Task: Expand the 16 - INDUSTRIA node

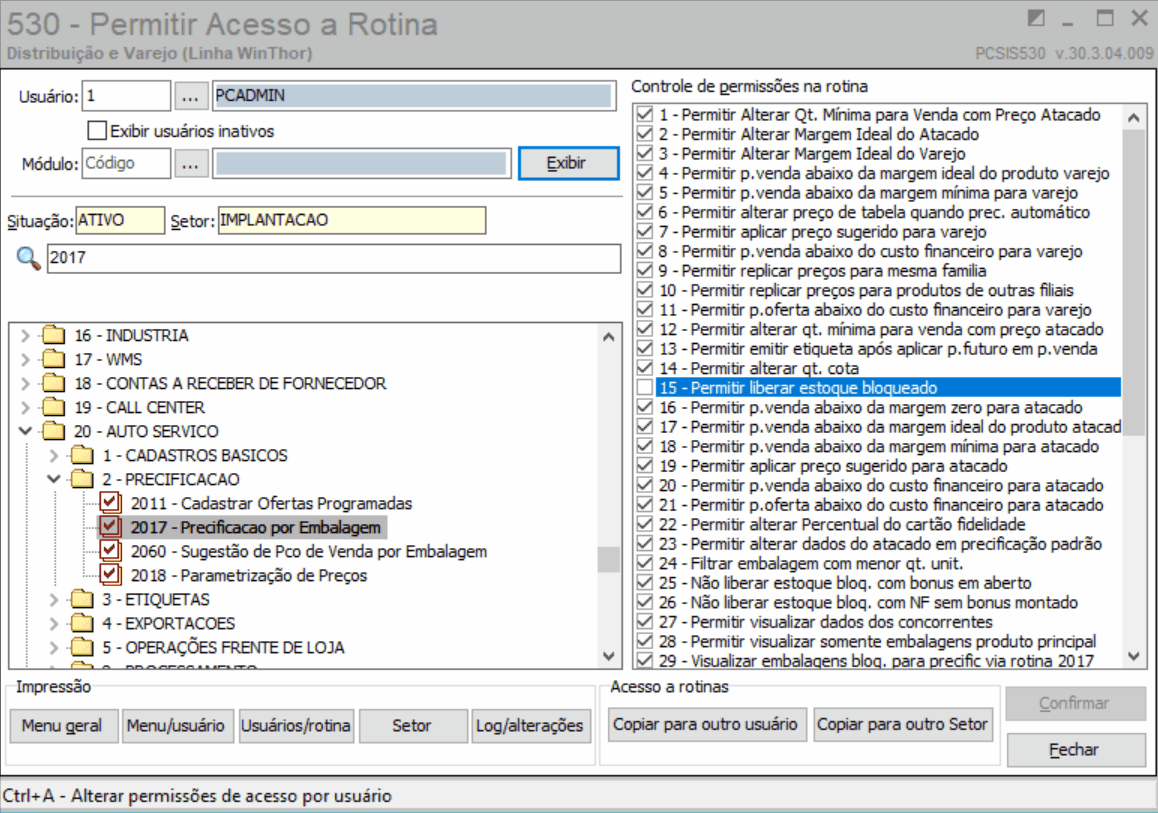Action: [x=25, y=335]
